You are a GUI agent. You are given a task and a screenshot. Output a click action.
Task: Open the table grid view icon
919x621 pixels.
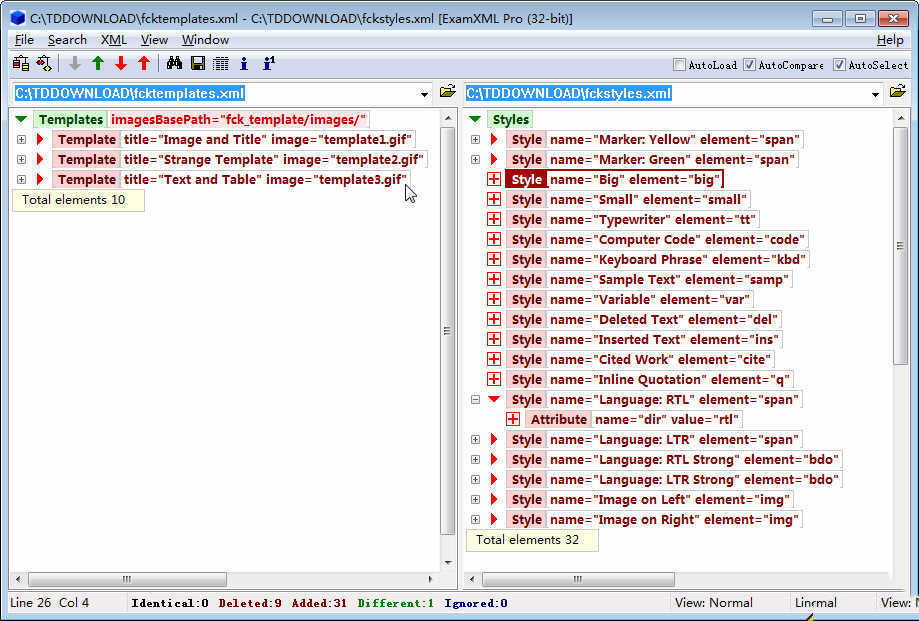[x=220, y=62]
